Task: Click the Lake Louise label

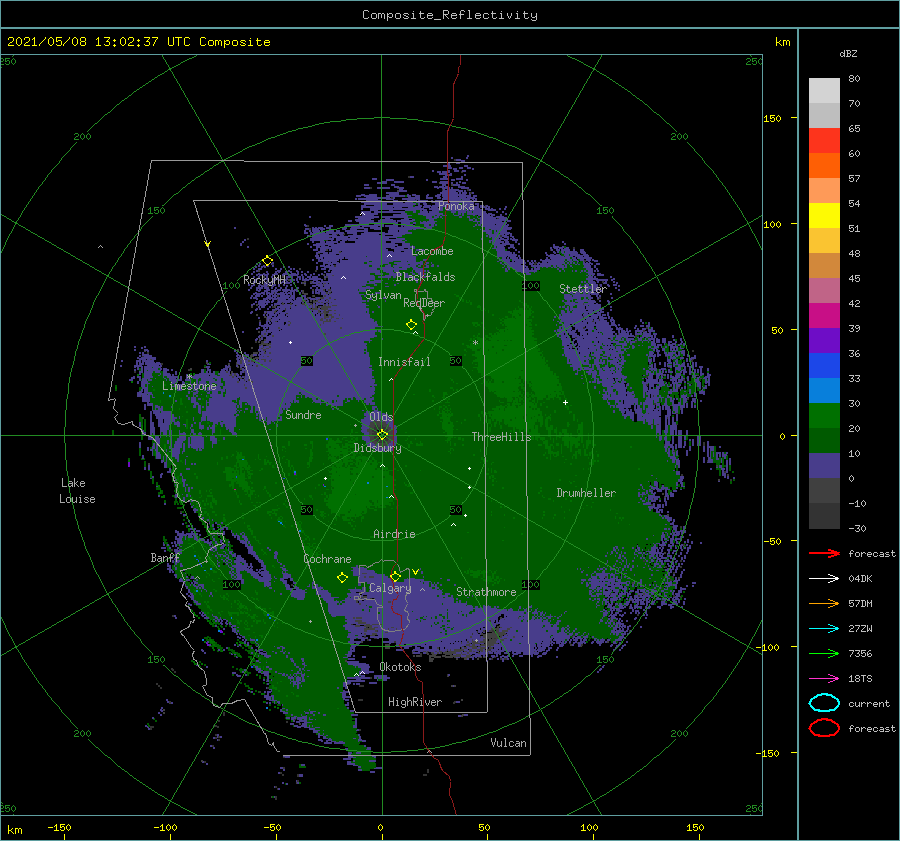Action: click(77, 491)
